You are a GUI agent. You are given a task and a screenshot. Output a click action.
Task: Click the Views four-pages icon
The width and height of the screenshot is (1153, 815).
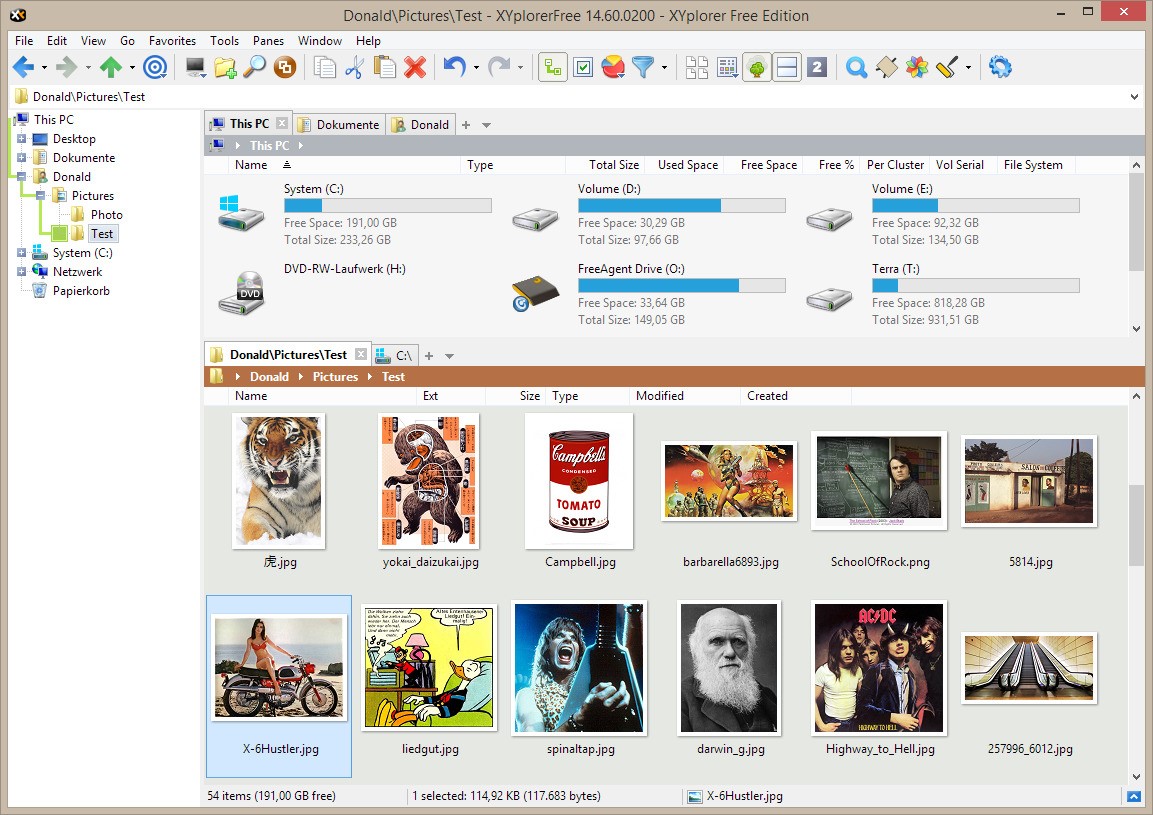(x=696, y=68)
